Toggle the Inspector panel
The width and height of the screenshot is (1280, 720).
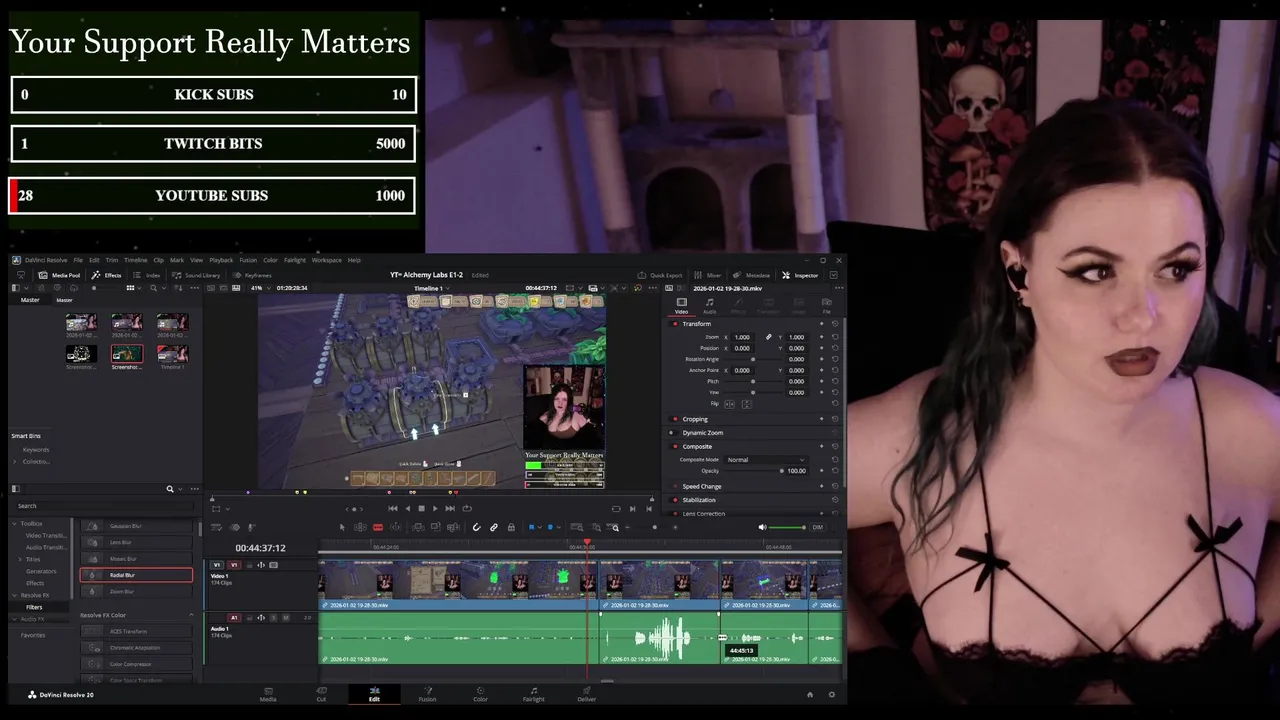pos(801,275)
